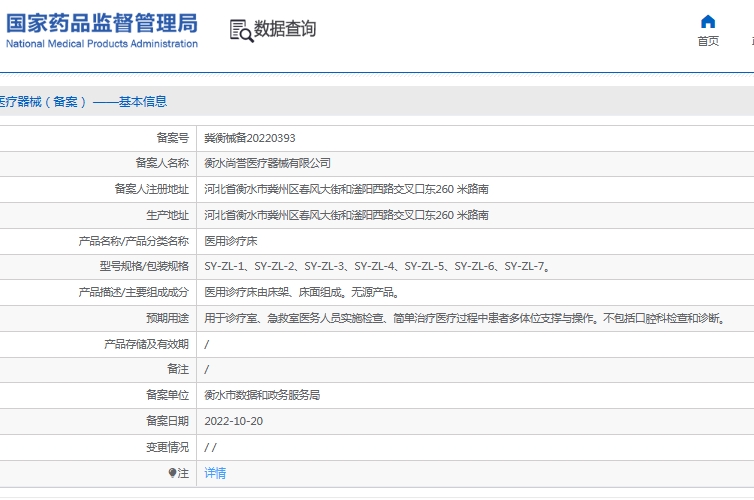Click the model list SY-ZL-1 to SY-ZL-7
This screenshot has width=754, height=500.
click(377, 266)
